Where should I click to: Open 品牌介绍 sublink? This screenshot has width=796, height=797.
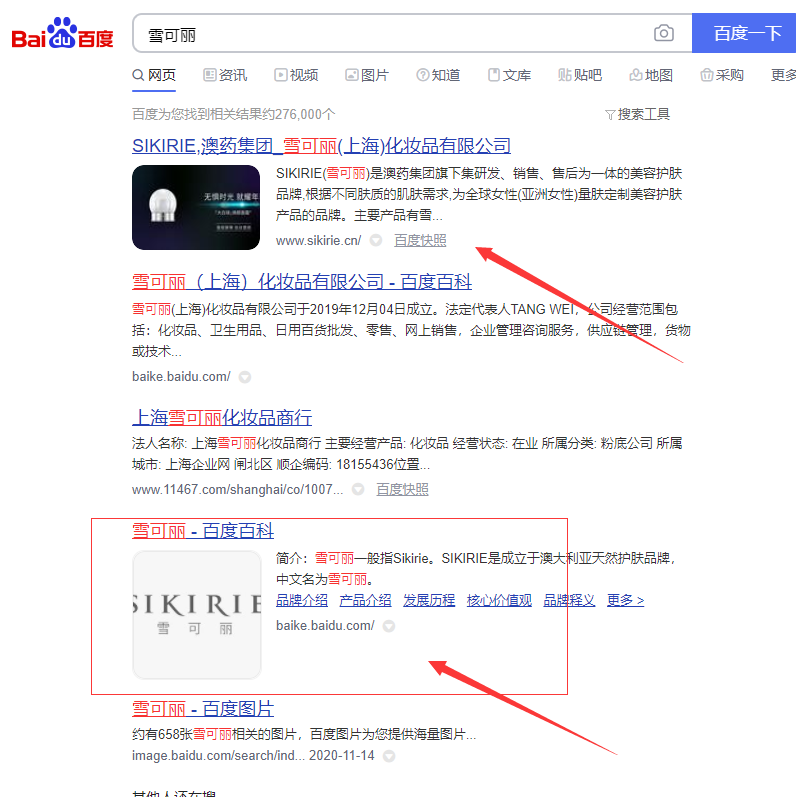point(302,600)
